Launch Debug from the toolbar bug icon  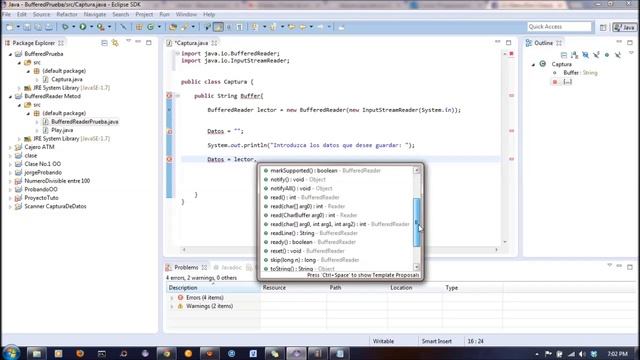[x=65, y=27]
